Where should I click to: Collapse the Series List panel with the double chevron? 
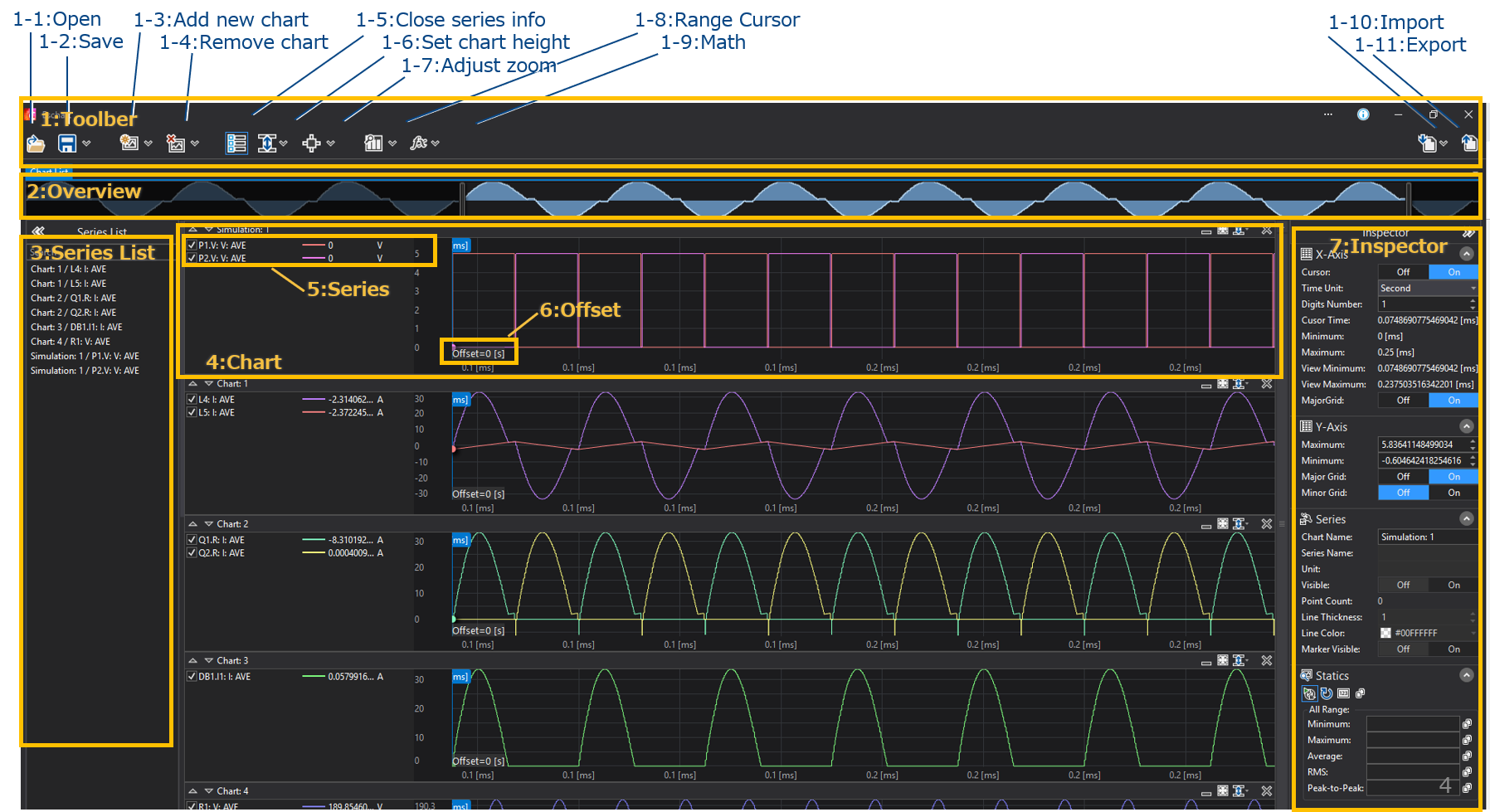(38, 231)
